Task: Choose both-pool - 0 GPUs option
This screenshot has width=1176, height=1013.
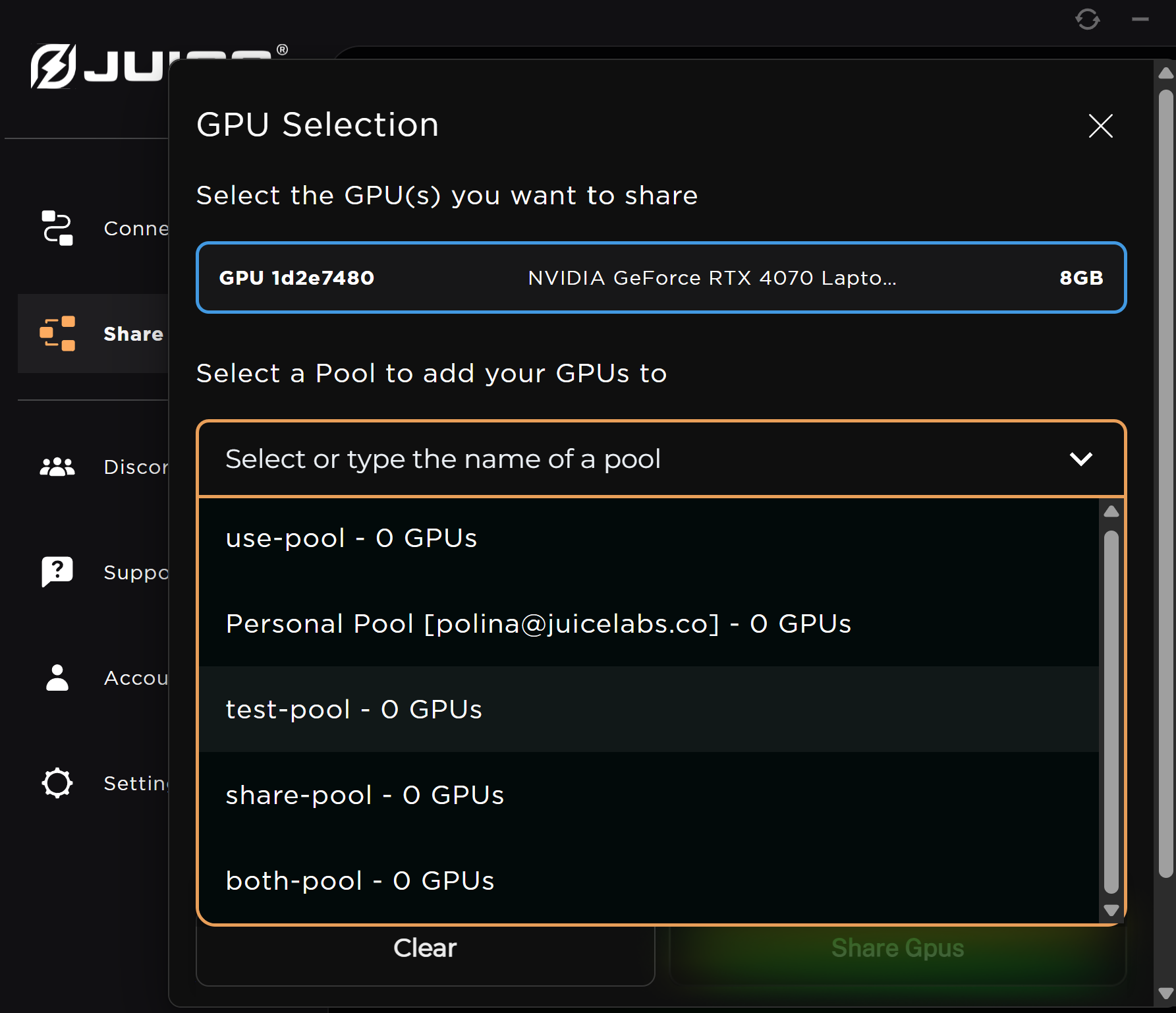Action: click(649, 881)
